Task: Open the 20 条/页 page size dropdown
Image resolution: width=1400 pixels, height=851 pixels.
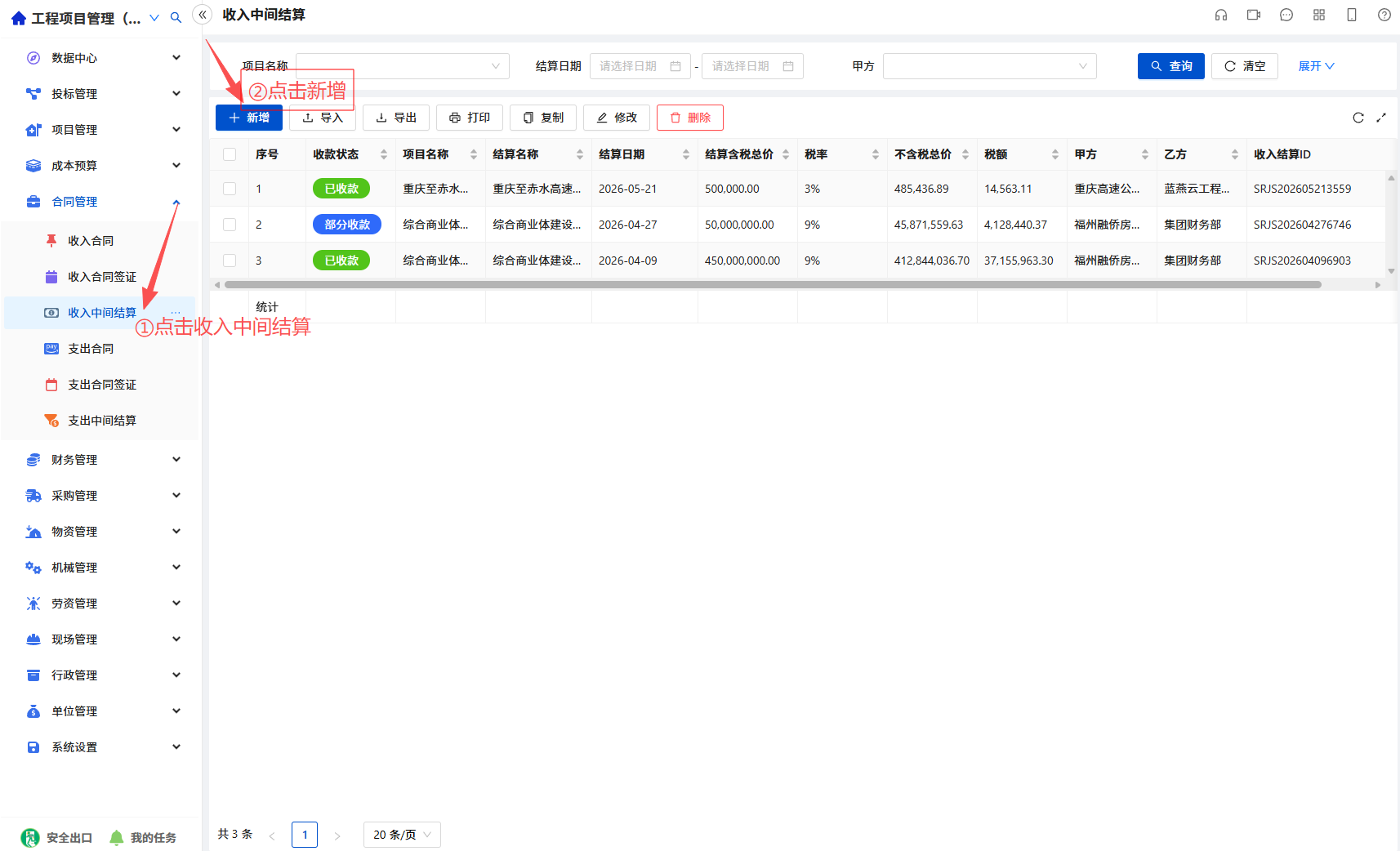Action: pos(402,835)
